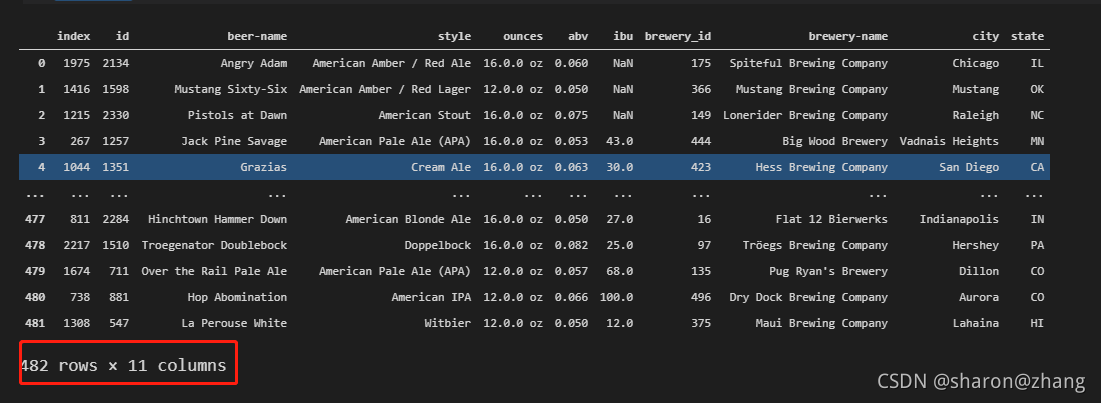Select the 'Maui Brewing Company' cell
The height and width of the screenshot is (403, 1101).
821,323
